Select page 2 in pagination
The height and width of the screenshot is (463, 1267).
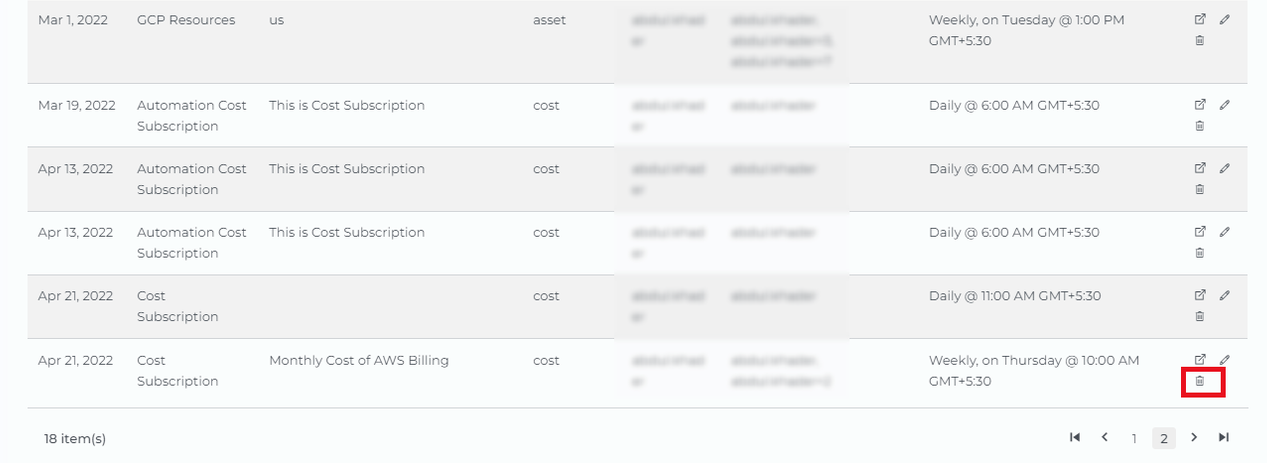pyautogui.click(x=1163, y=438)
